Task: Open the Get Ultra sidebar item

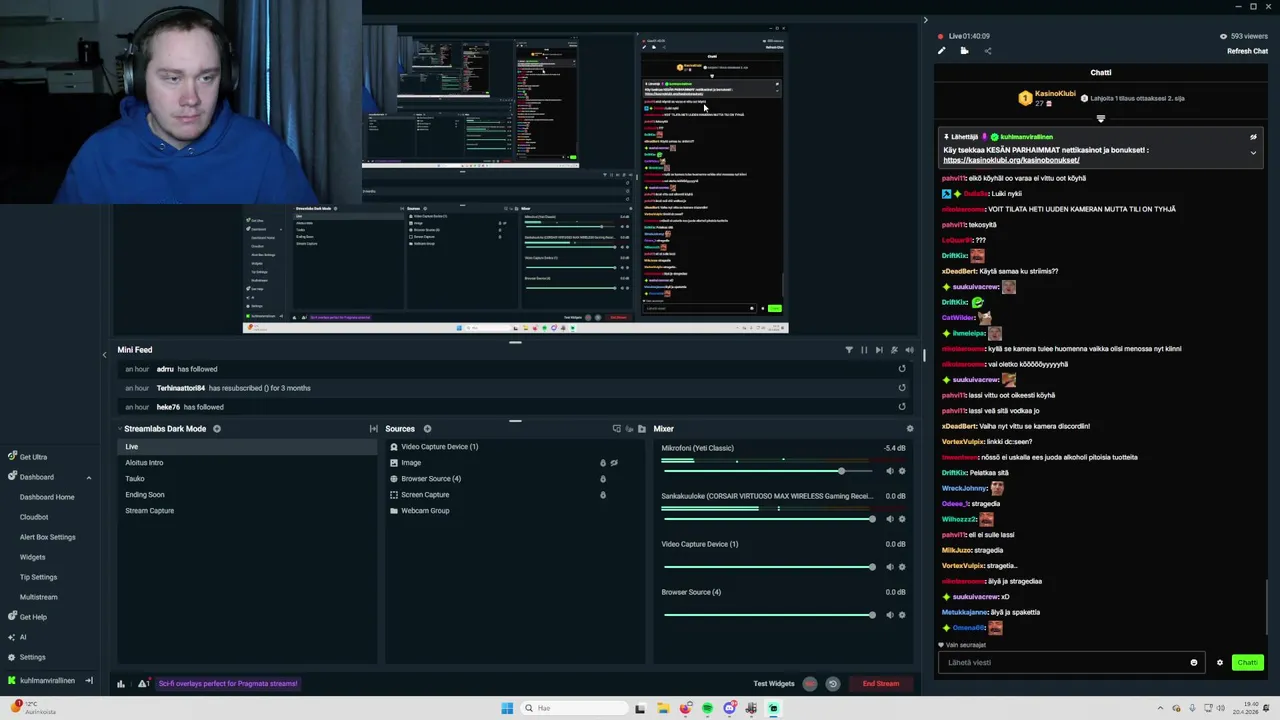Action: tap(27, 457)
